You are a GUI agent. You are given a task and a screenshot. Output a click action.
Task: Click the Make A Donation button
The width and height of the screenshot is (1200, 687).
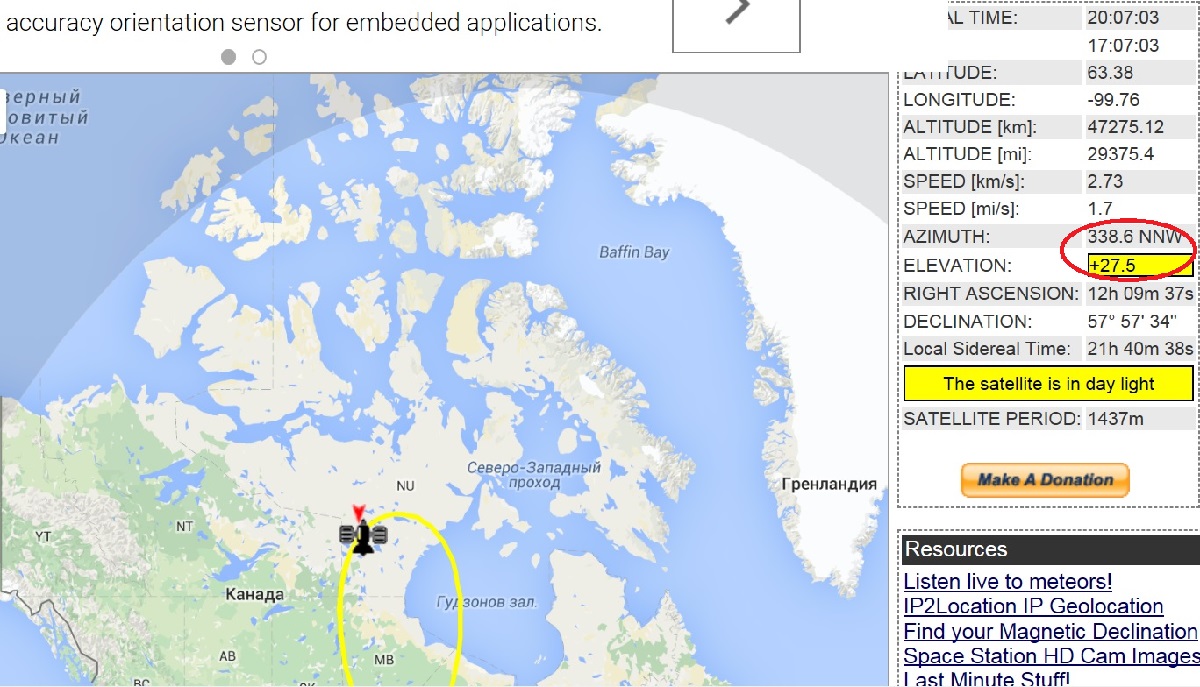(x=1045, y=480)
